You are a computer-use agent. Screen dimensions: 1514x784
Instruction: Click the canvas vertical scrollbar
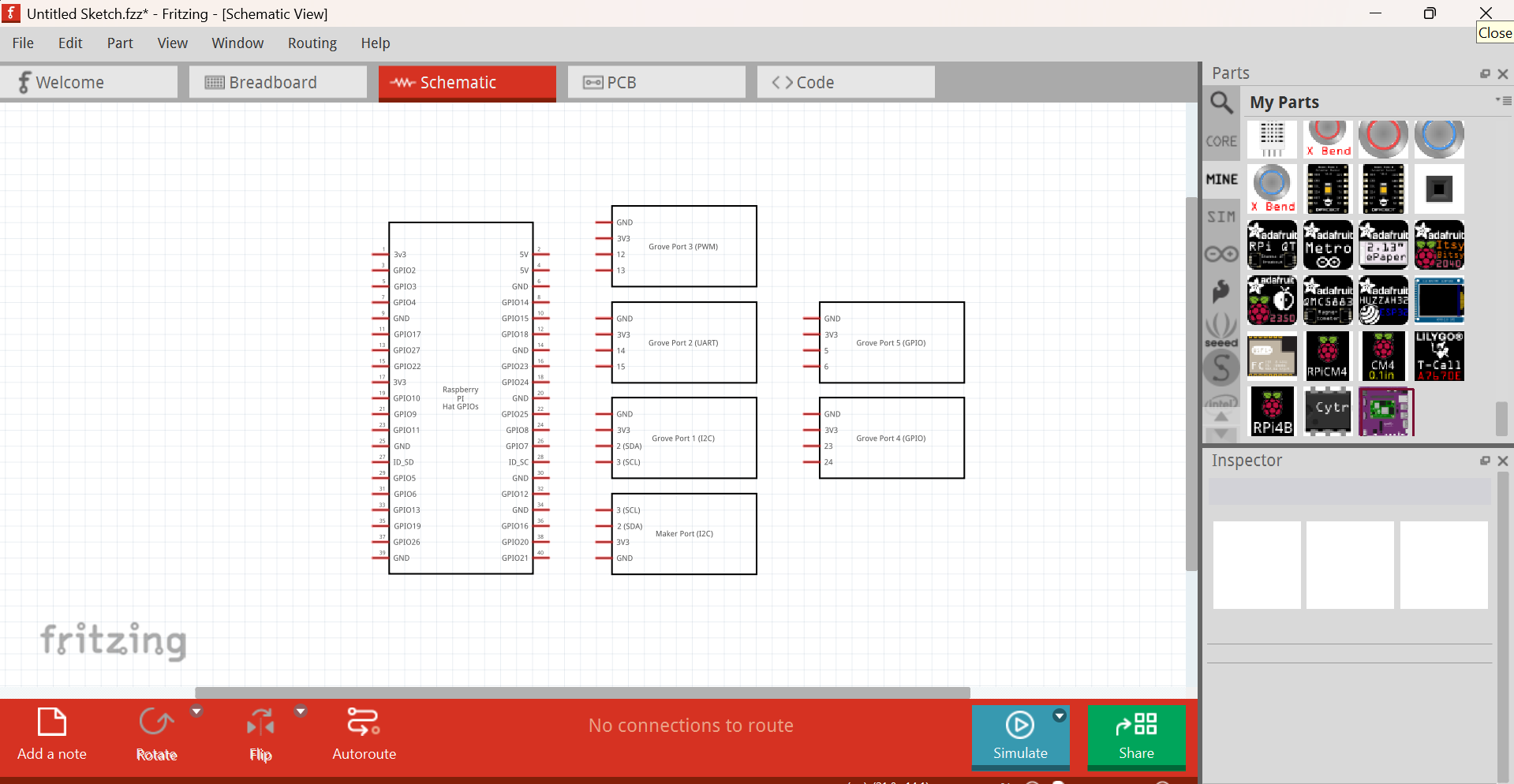tap(1191, 383)
